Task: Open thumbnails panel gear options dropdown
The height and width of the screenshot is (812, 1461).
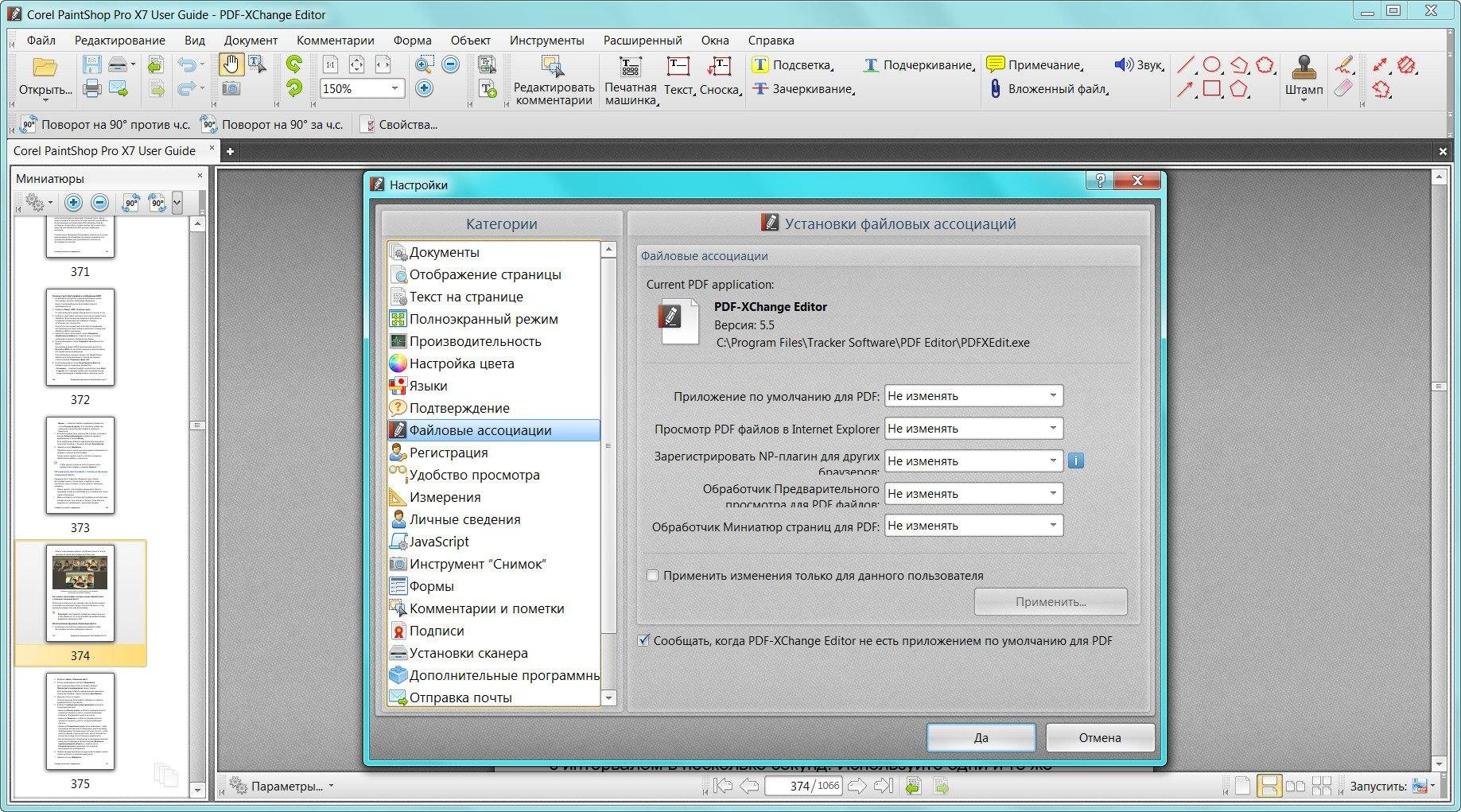Action: [x=38, y=203]
